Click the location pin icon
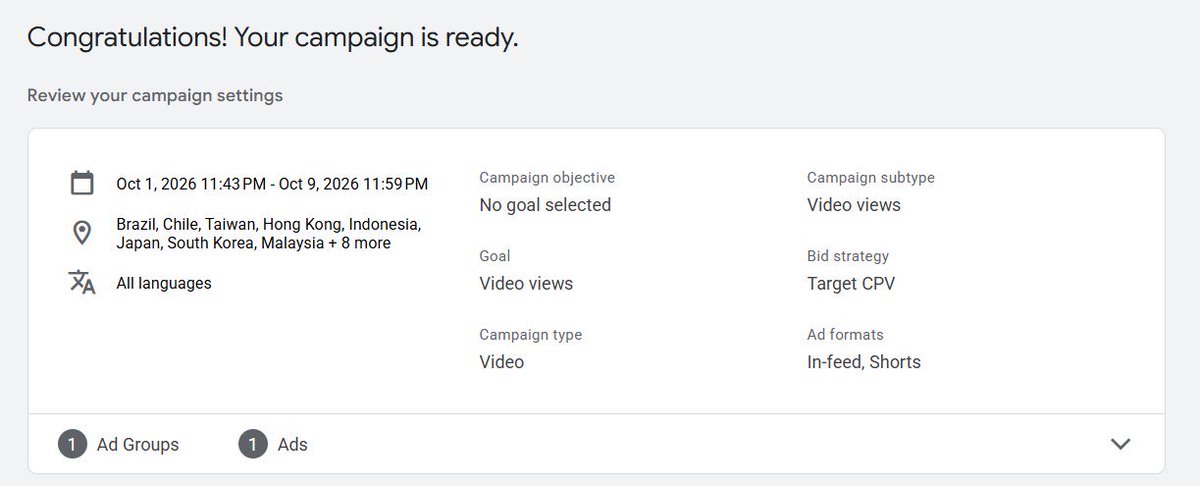The width and height of the screenshot is (1200, 486). pyautogui.click(x=82, y=233)
